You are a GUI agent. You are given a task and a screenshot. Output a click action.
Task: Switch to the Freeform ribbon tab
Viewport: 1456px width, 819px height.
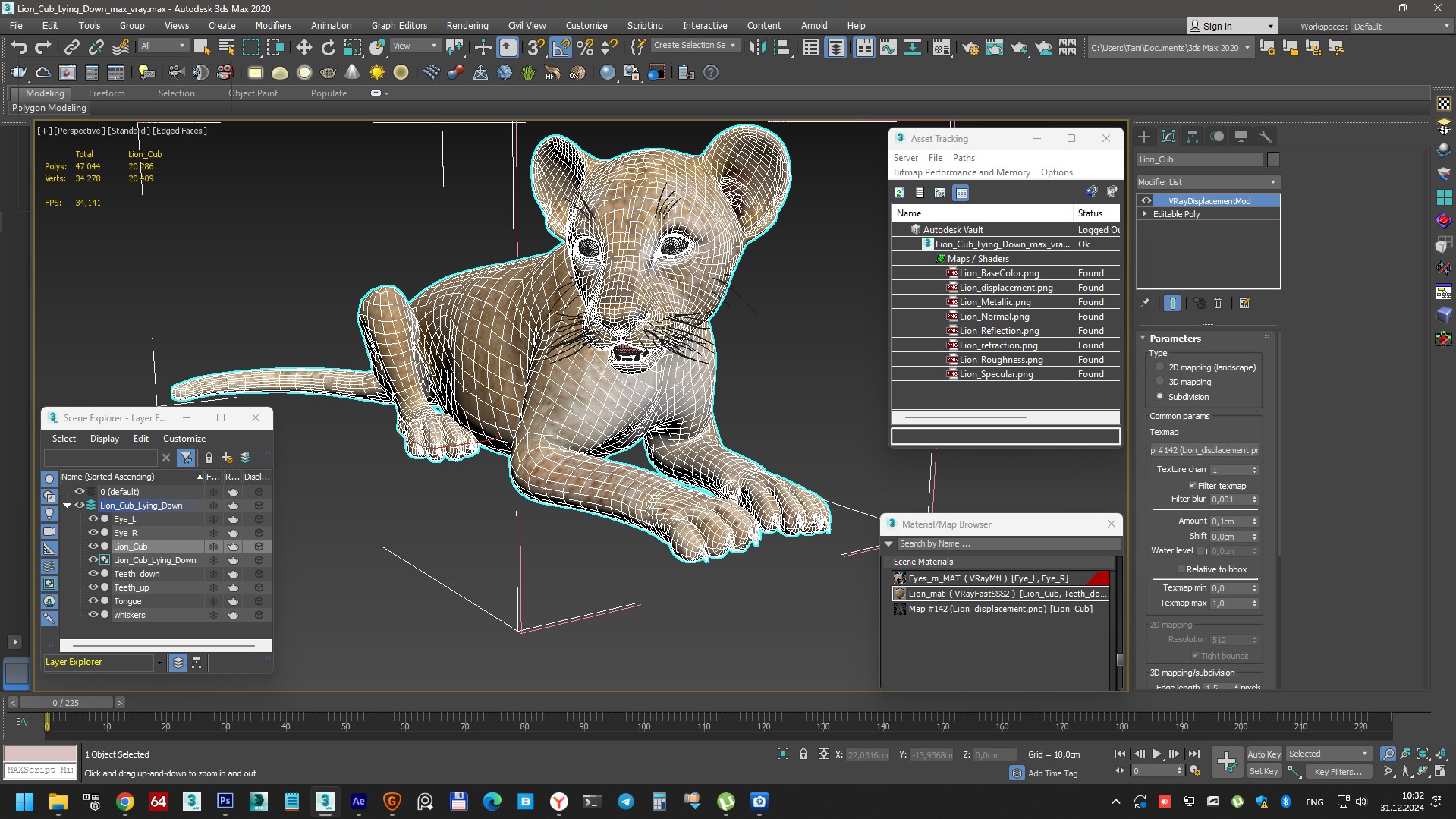pyautogui.click(x=106, y=93)
